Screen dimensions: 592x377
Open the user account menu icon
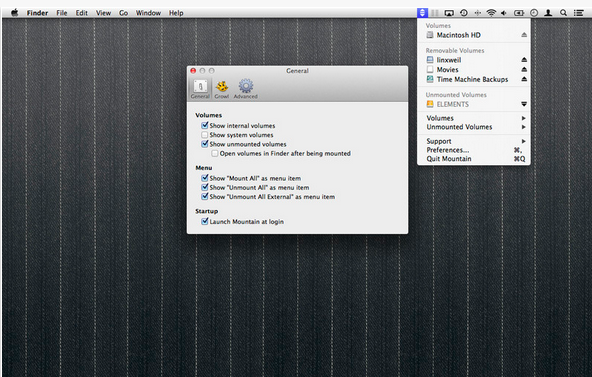click(548, 13)
